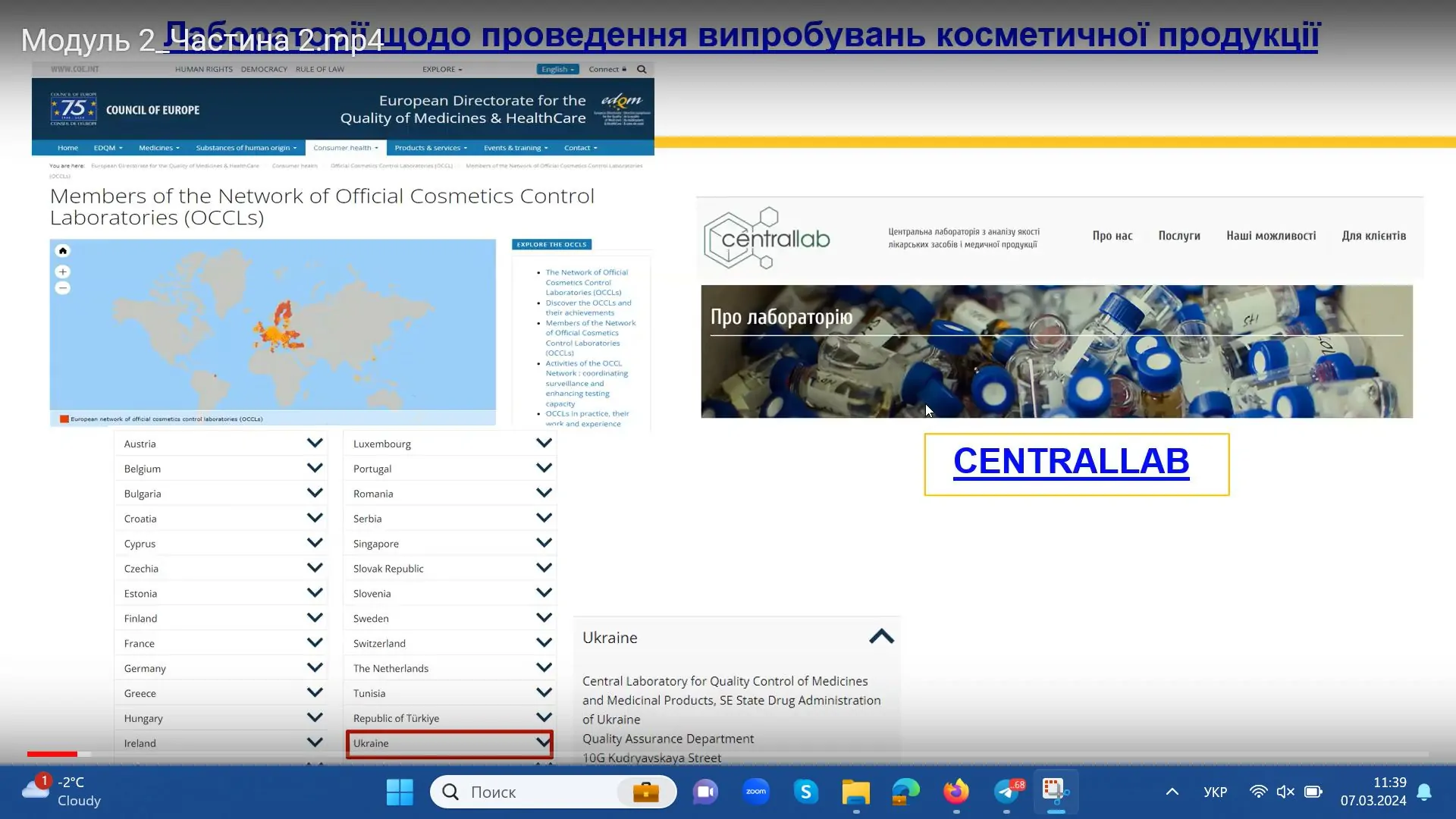Open the English language dropdown
The image size is (1456, 819).
click(557, 69)
